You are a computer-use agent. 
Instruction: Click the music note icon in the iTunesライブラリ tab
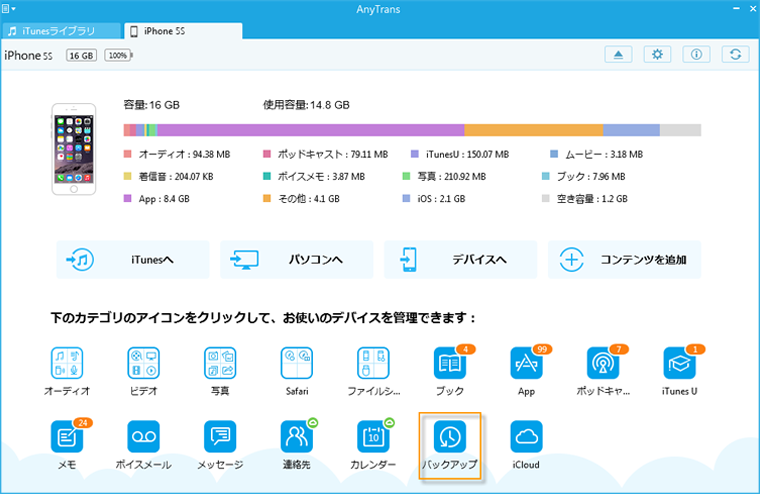click(x=12, y=31)
